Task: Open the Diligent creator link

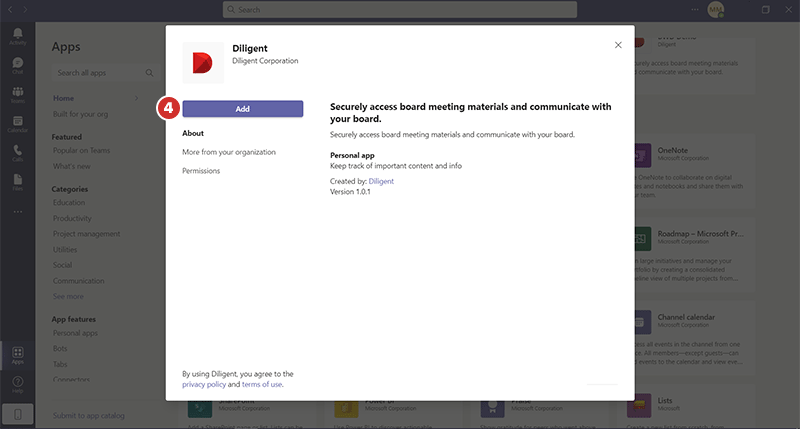Action: point(382,180)
